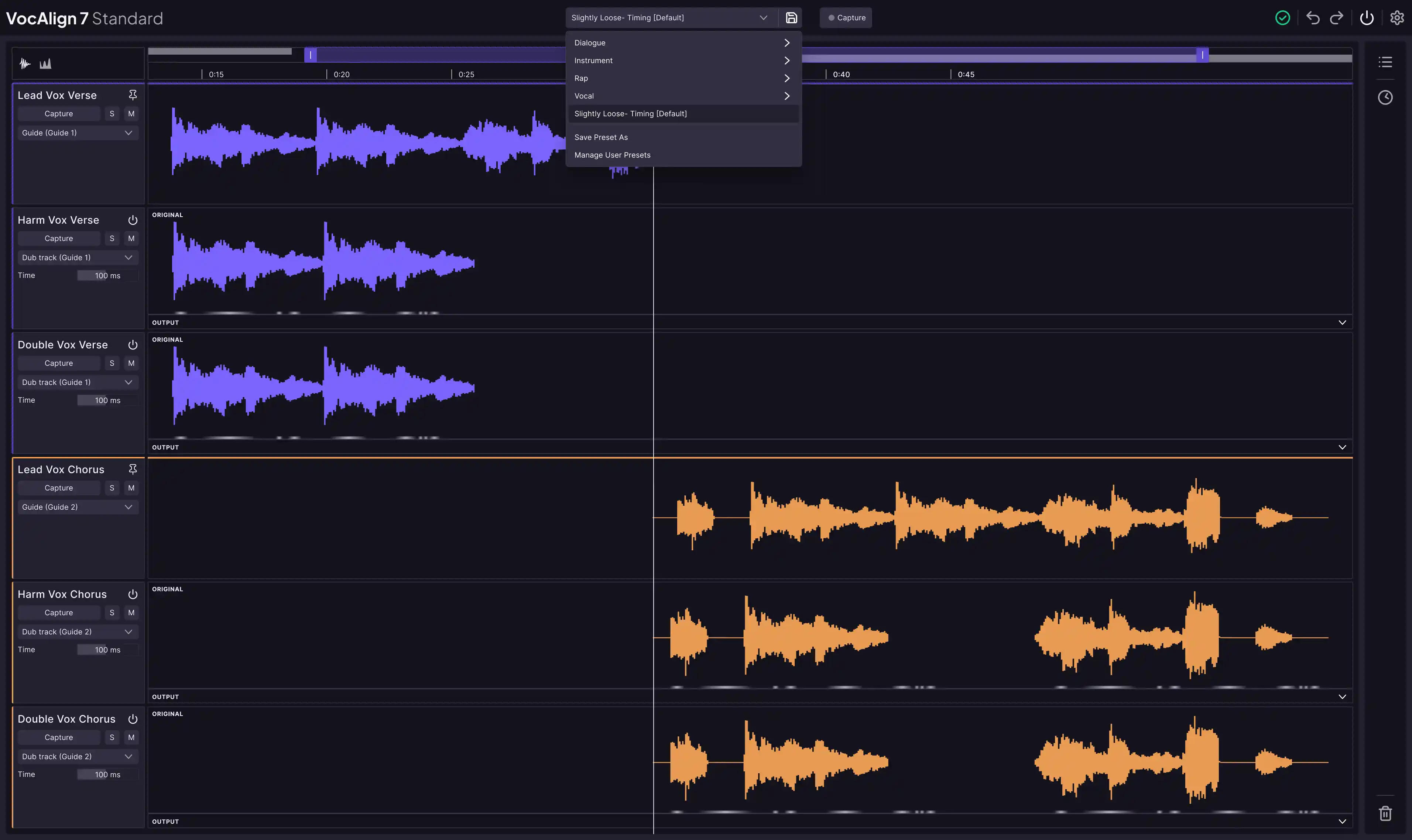Capture audio for Lead Vox Chorus
Screen dimensions: 1412x840
[59, 488]
